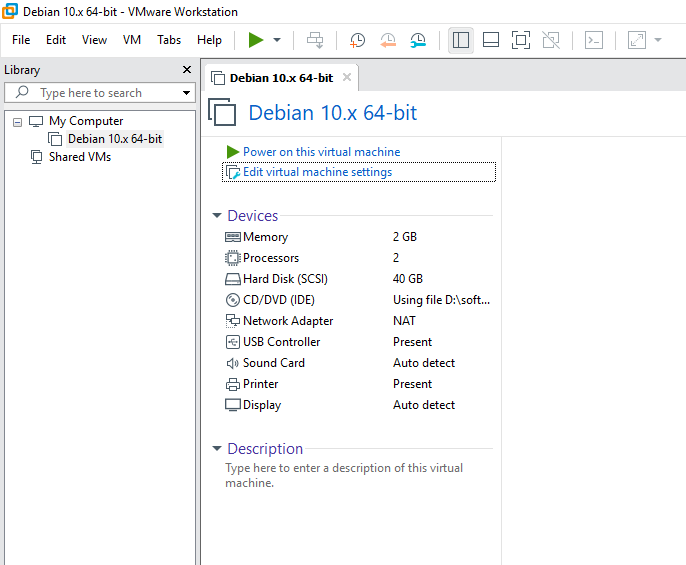The width and height of the screenshot is (686, 565).
Task: Click the CD/DVD (IDE) device
Action: (x=359, y=300)
